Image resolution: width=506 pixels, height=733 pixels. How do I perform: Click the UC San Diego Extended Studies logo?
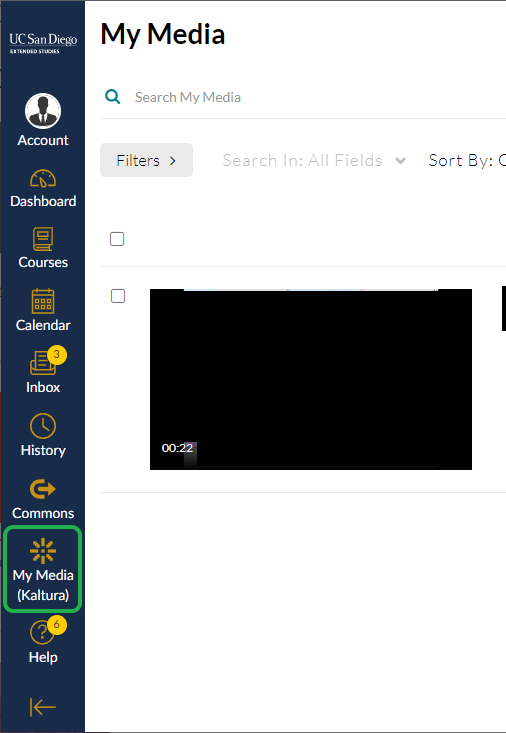tap(43, 43)
